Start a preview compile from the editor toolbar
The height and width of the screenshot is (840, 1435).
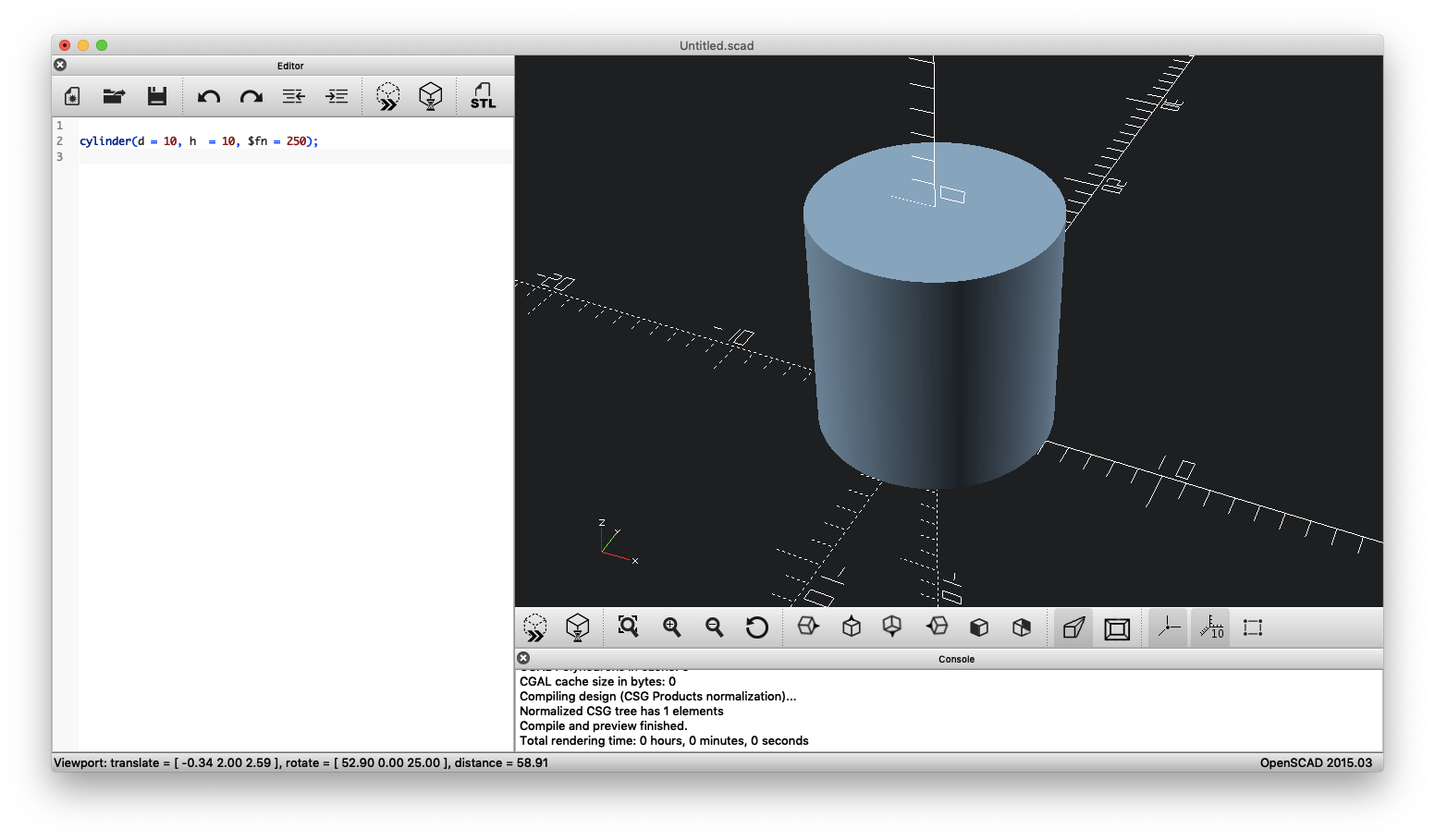[387, 95]
